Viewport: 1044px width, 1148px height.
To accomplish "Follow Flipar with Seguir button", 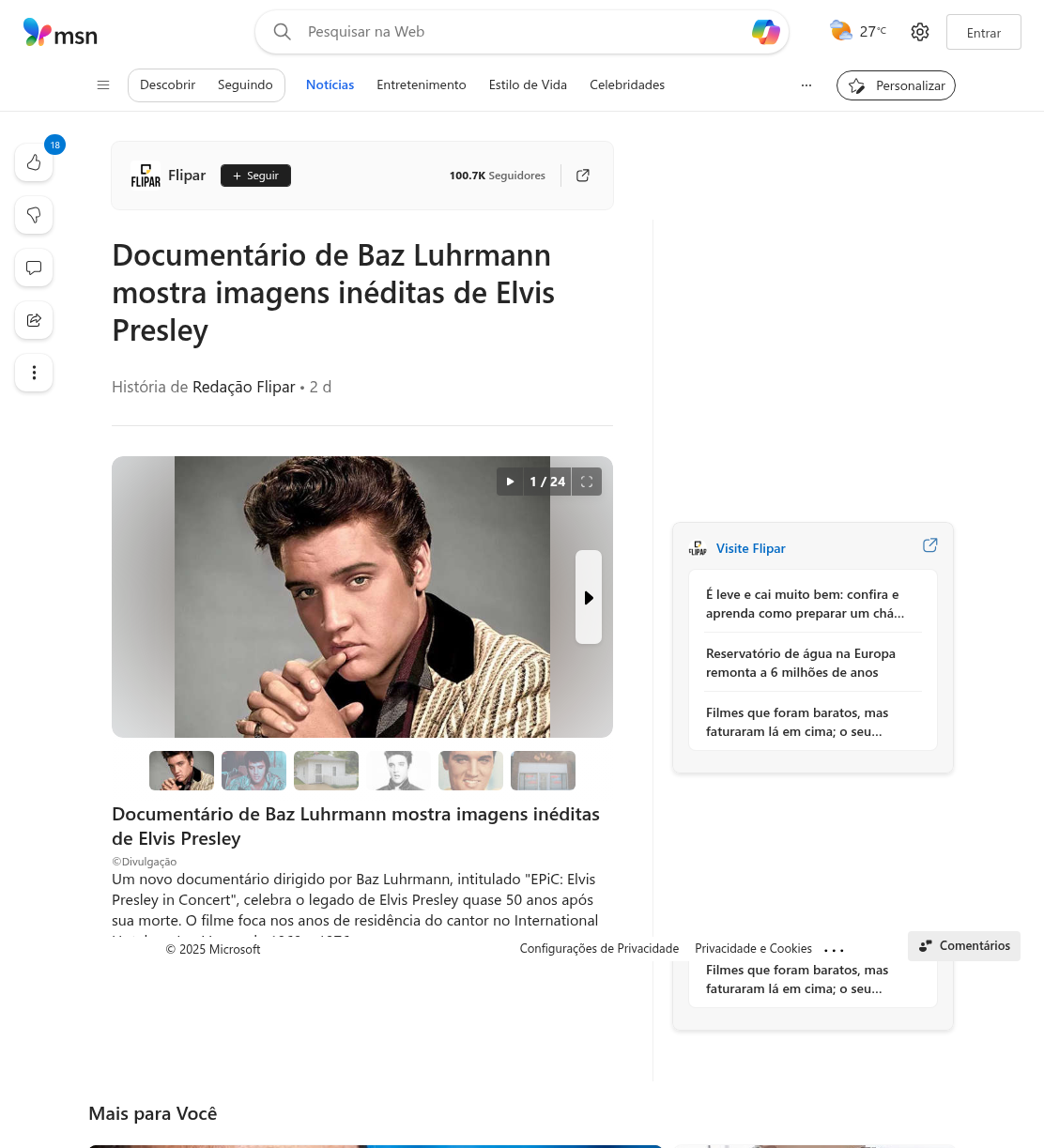I will (x=255, y=176).
